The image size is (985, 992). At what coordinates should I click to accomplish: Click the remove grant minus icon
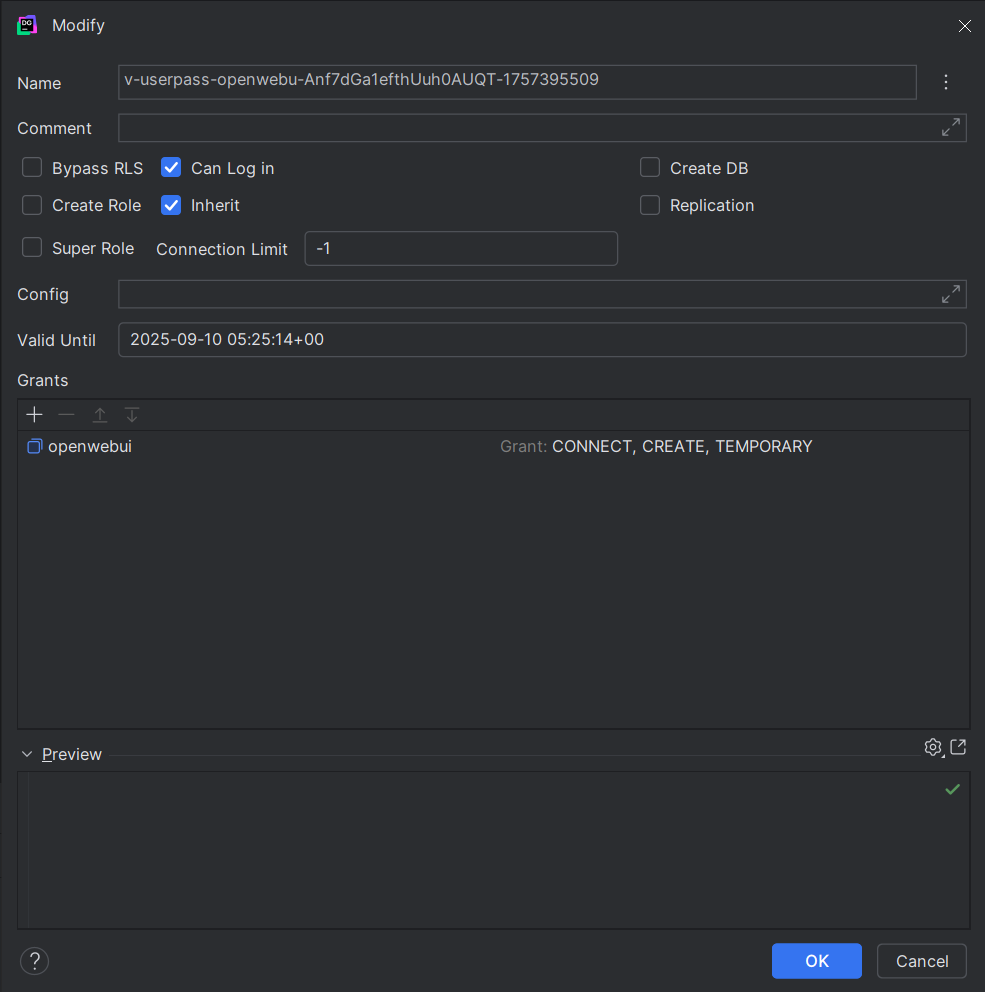coord(67,415)
